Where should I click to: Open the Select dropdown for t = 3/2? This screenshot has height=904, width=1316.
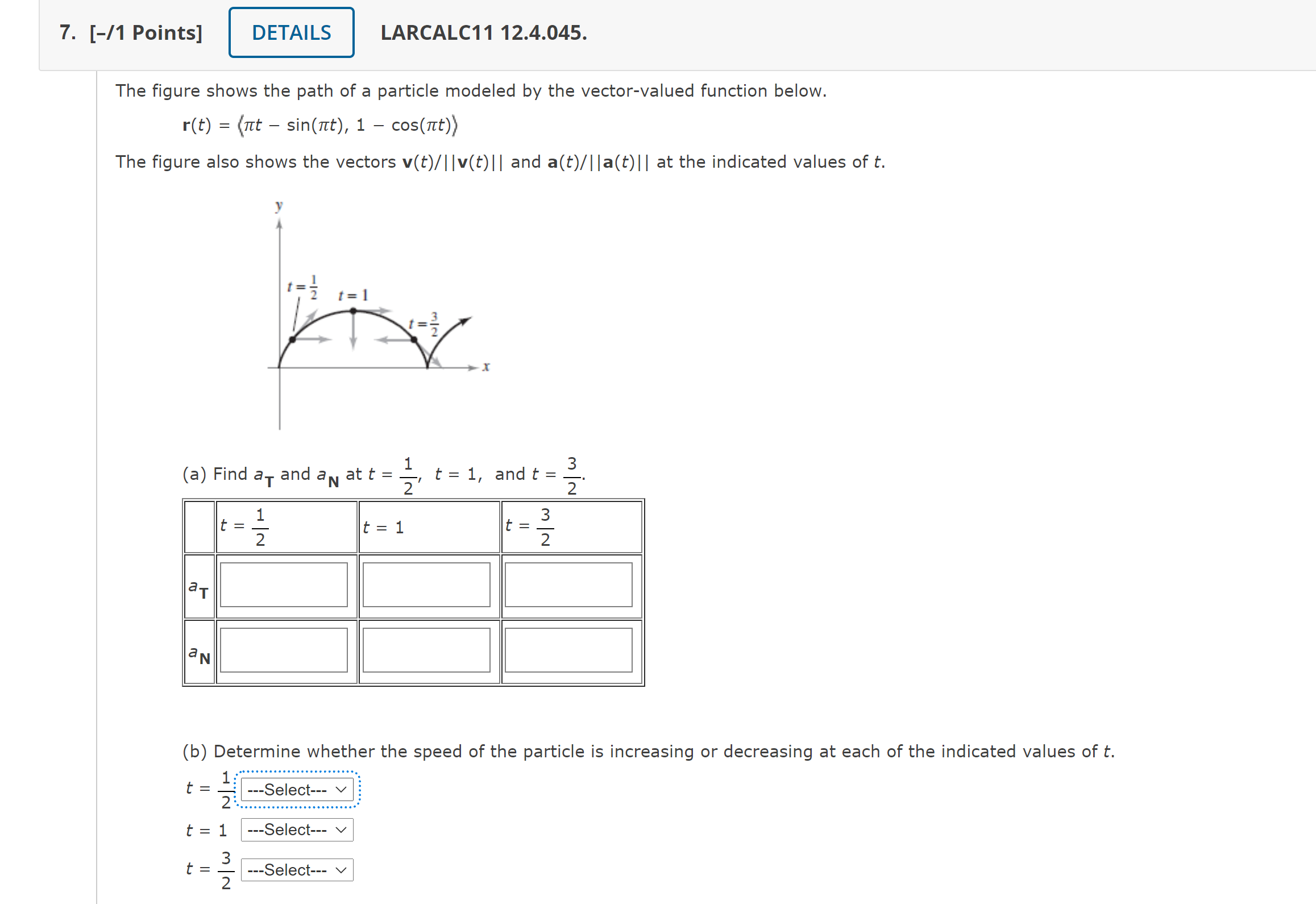pyautogui.click(x=297, y=869)
